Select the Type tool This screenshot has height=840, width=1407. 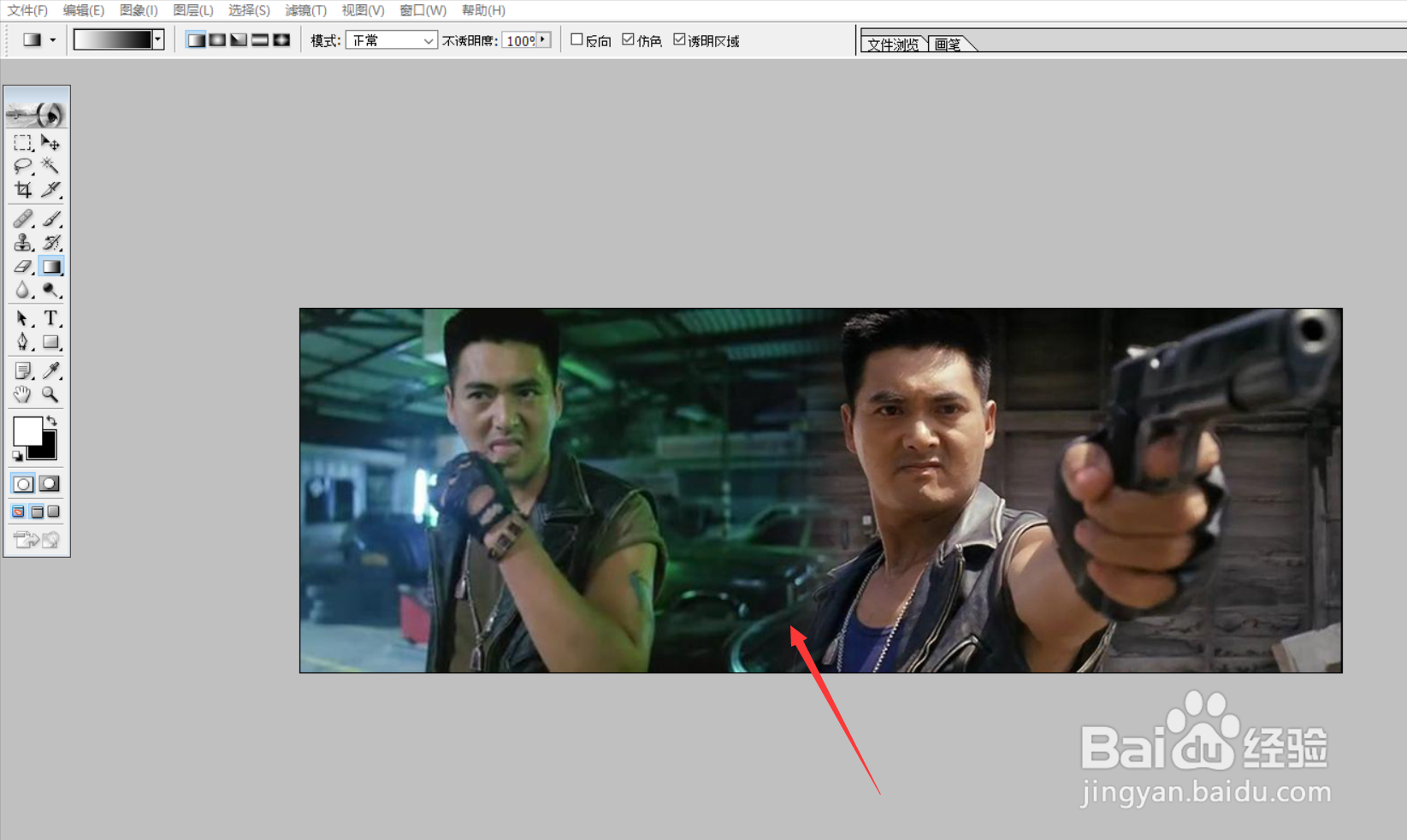tap(50, 319)
